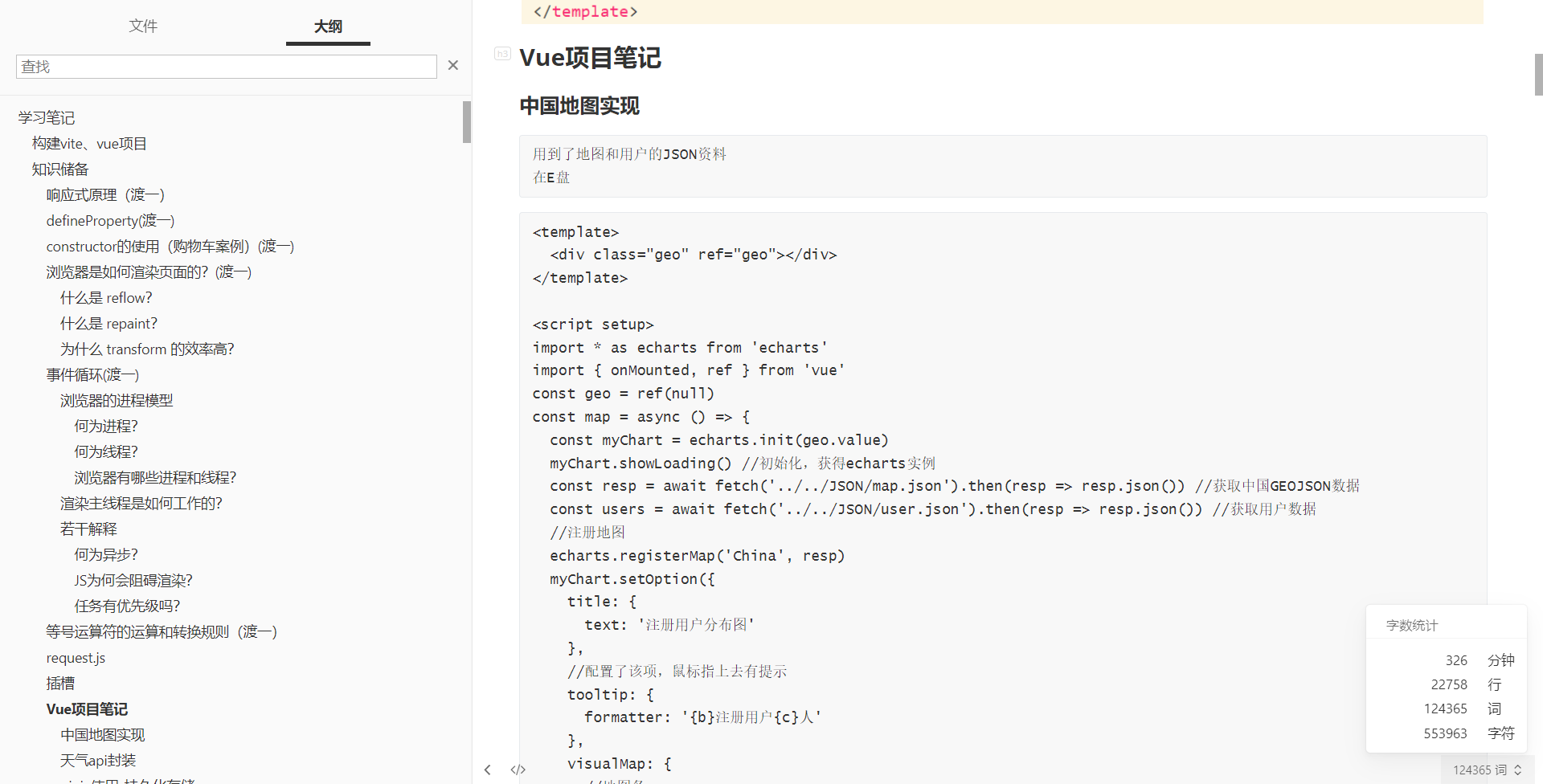
Task: Click the line const geo = ref(null)
Action: 623,394
